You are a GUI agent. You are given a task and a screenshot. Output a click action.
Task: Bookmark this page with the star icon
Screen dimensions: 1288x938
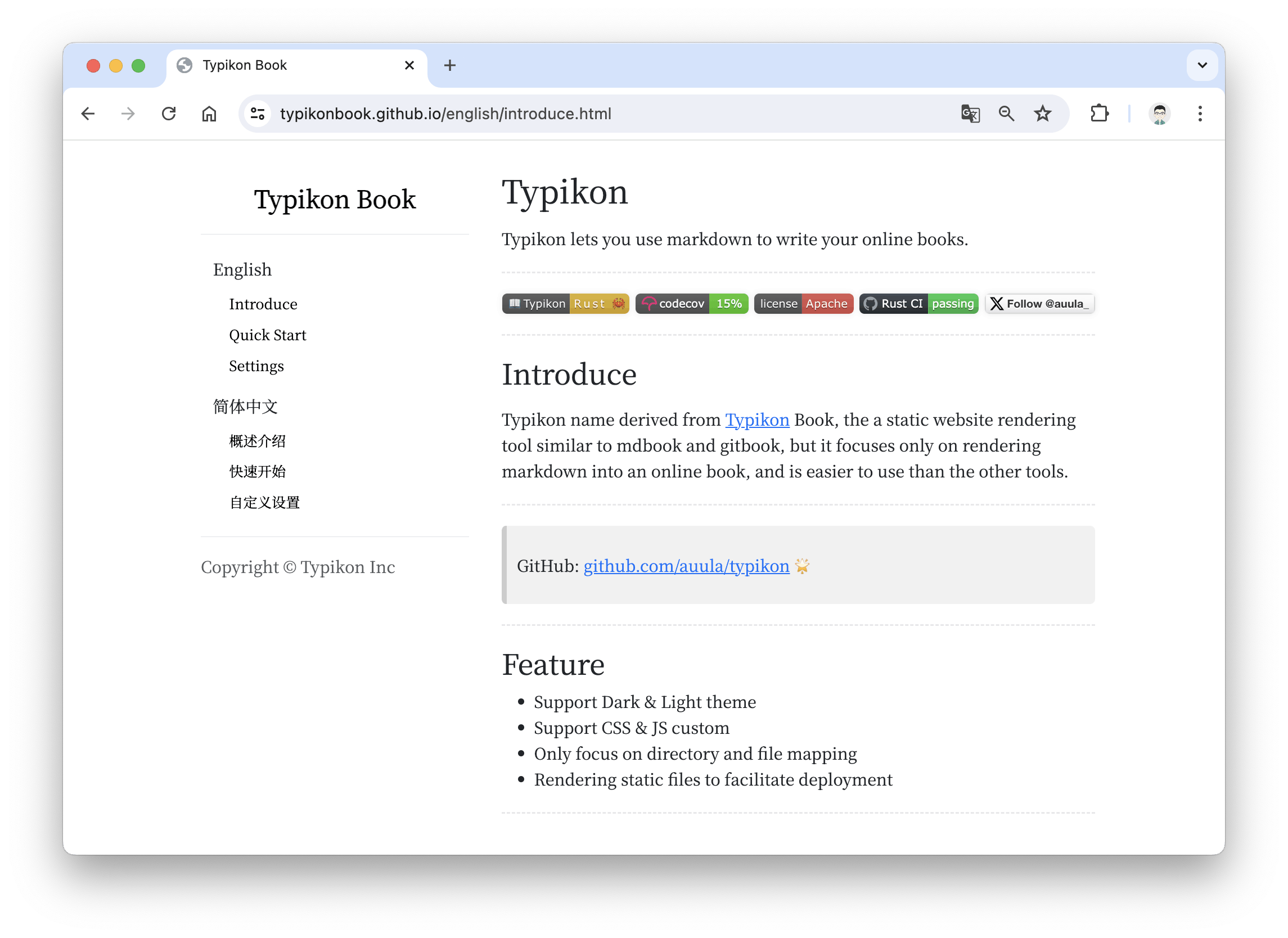point(1042,114)
